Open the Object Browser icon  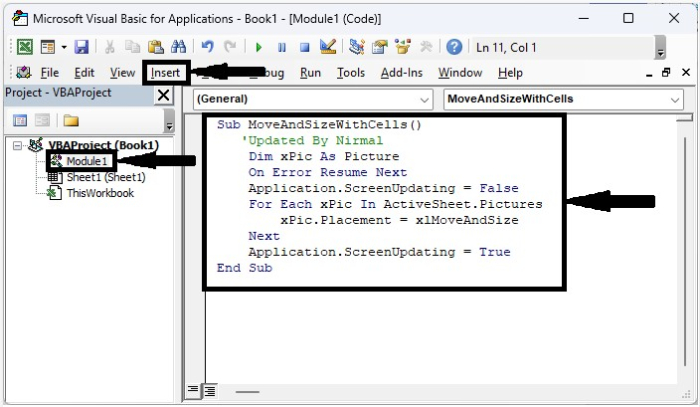click(403, 47)
